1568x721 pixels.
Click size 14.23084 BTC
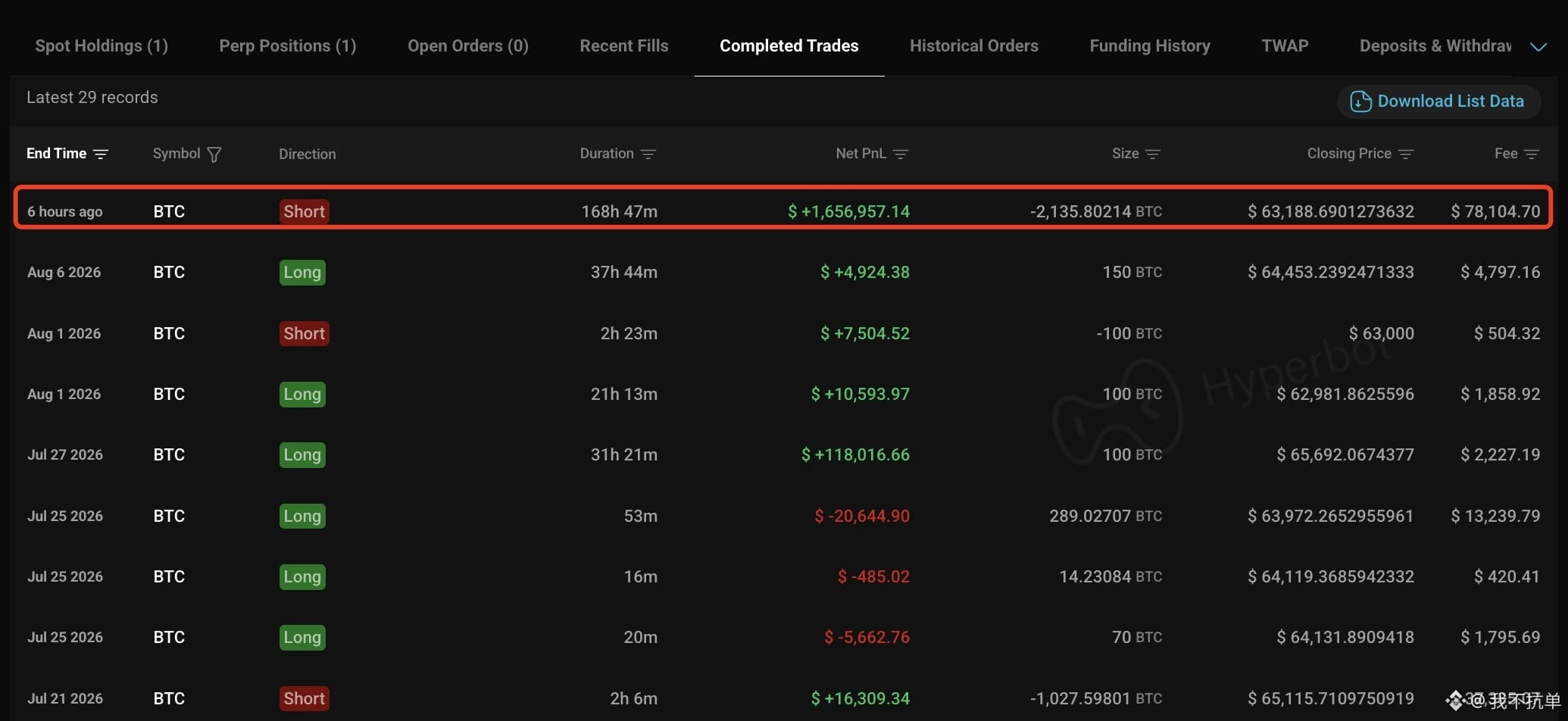pos(1110,576)
